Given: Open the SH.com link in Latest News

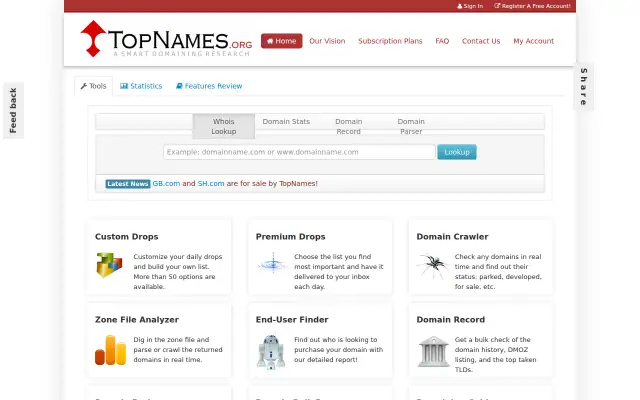Looking at the screenshot, I should pyautogui.click(x=211, y=184).
